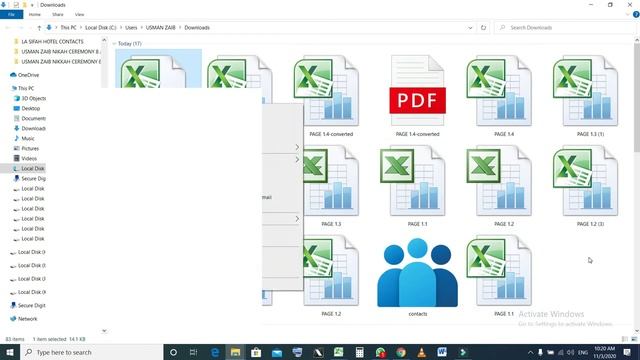Refresh the Downloads folder
This screenshot has width=640, height=360.
[483, 28]
